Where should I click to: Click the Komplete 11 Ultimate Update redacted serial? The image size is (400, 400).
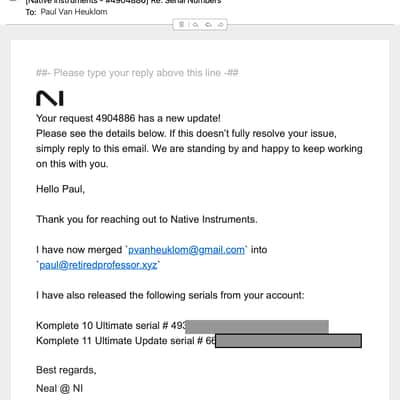click(288, 341)
